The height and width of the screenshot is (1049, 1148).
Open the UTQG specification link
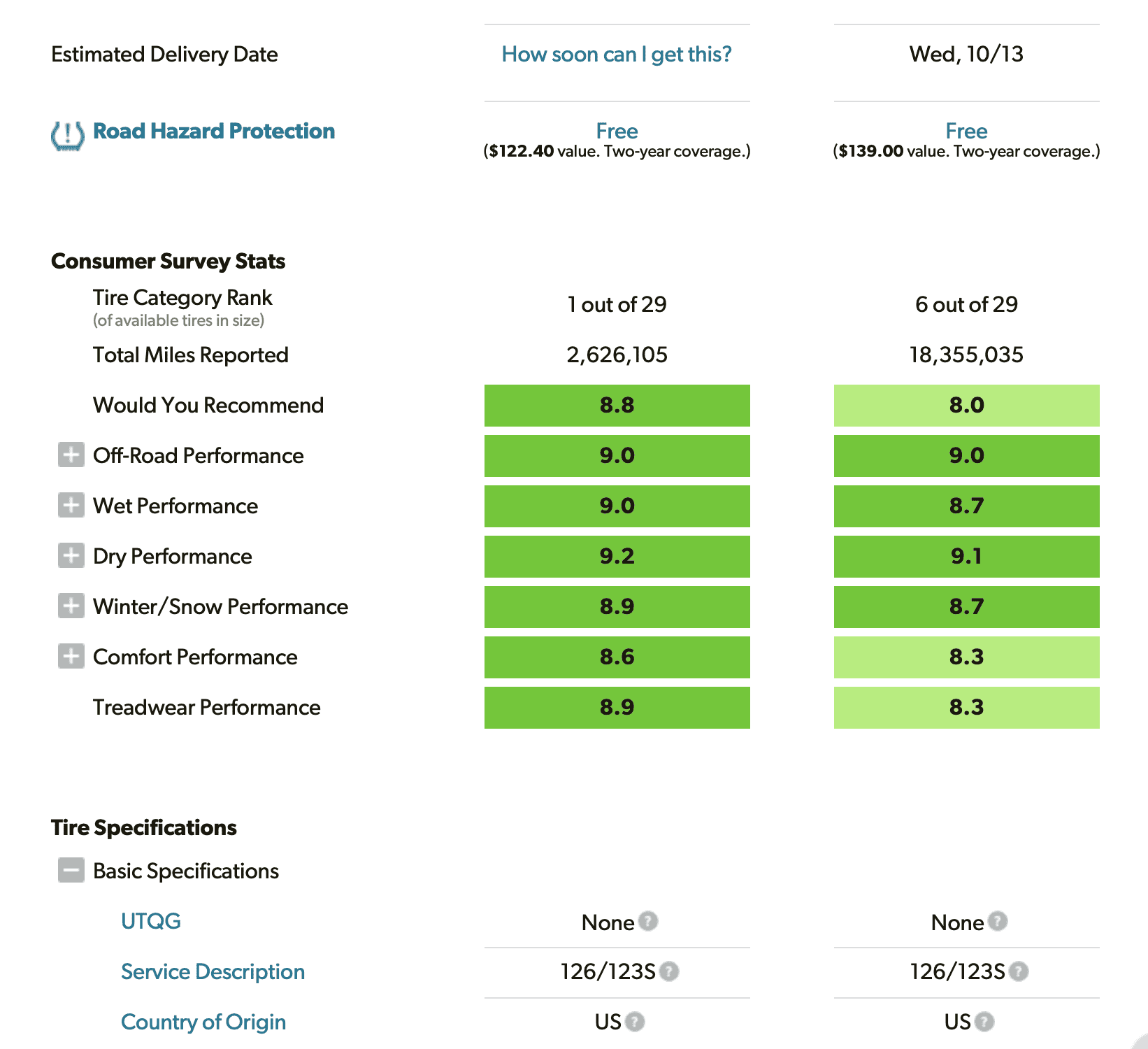click(151, 921)
